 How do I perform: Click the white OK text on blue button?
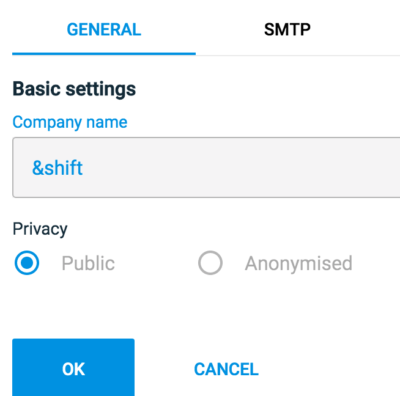[x=73, y=369]
